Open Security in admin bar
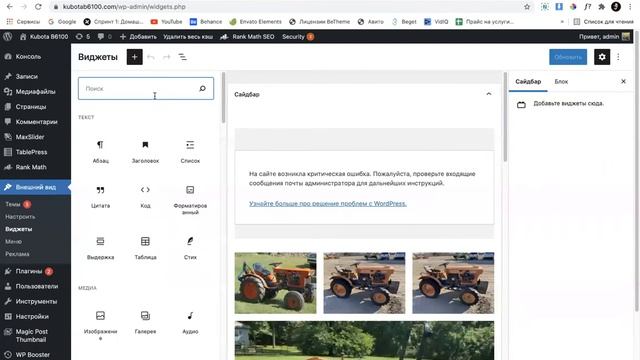Viewport: 640px width, 360px height. coord(298,37)
